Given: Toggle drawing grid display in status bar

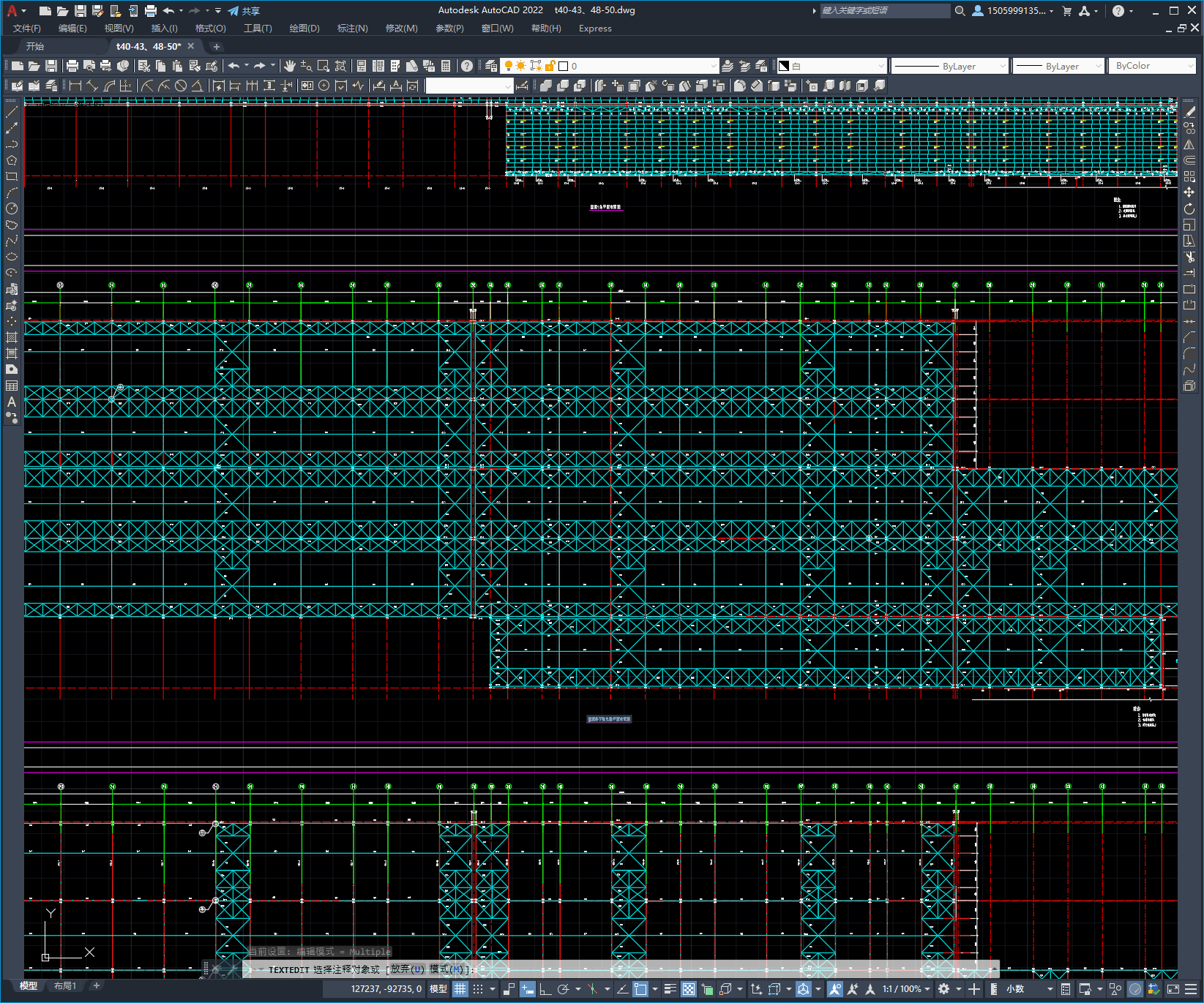Looking at the screenshot, I should [460, 989].
